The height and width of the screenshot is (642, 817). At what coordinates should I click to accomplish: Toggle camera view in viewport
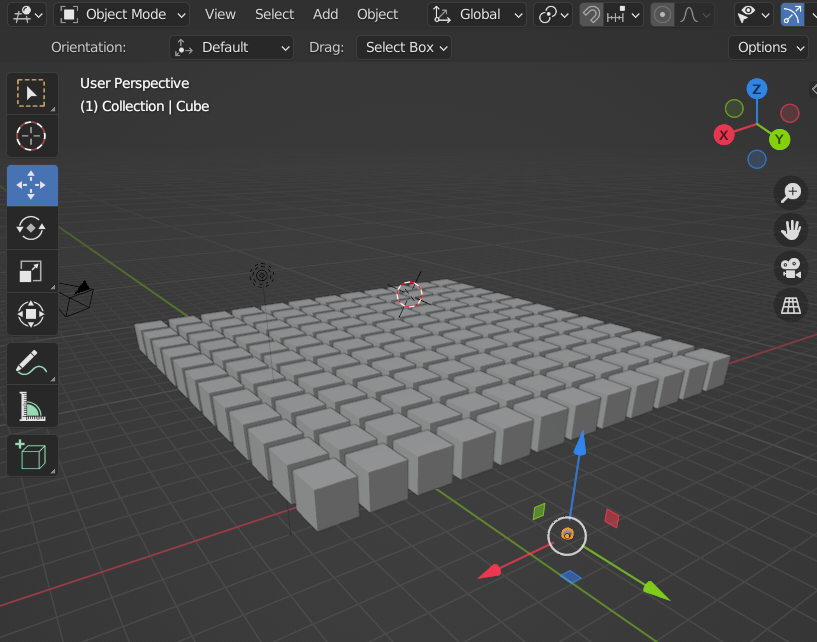click(791, 267)
